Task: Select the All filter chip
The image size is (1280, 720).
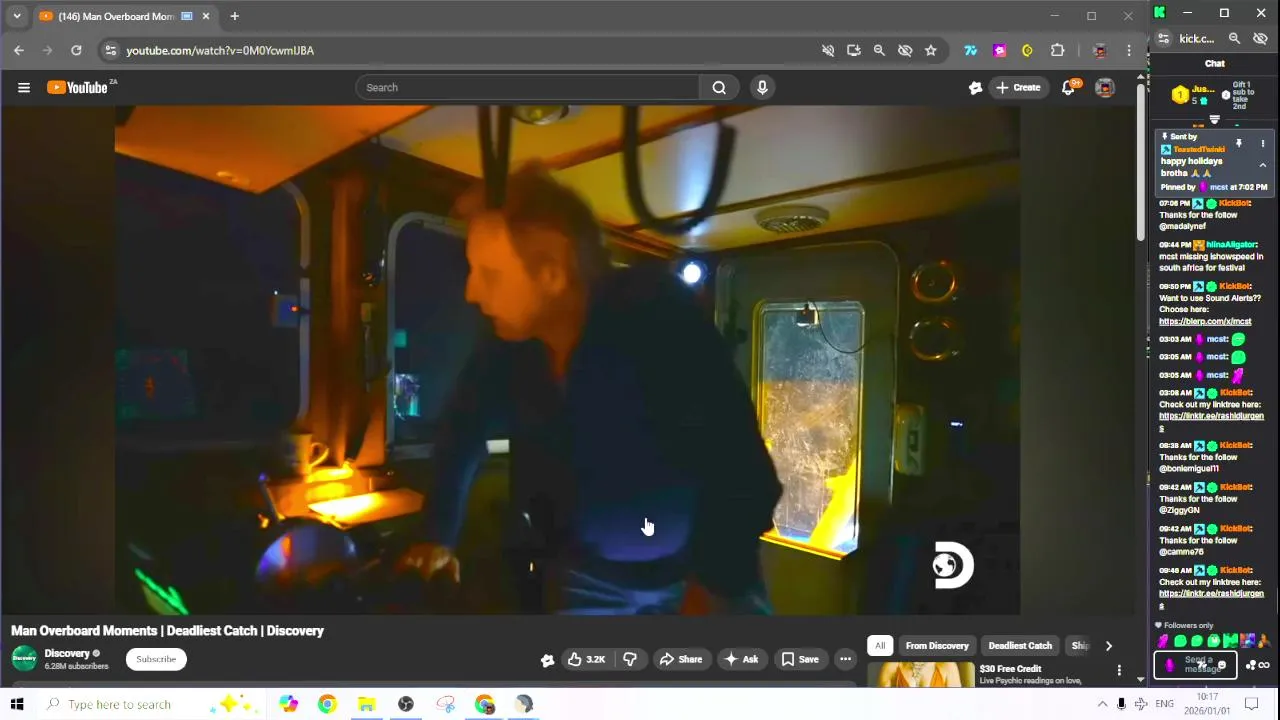Action: click(880, 646)
